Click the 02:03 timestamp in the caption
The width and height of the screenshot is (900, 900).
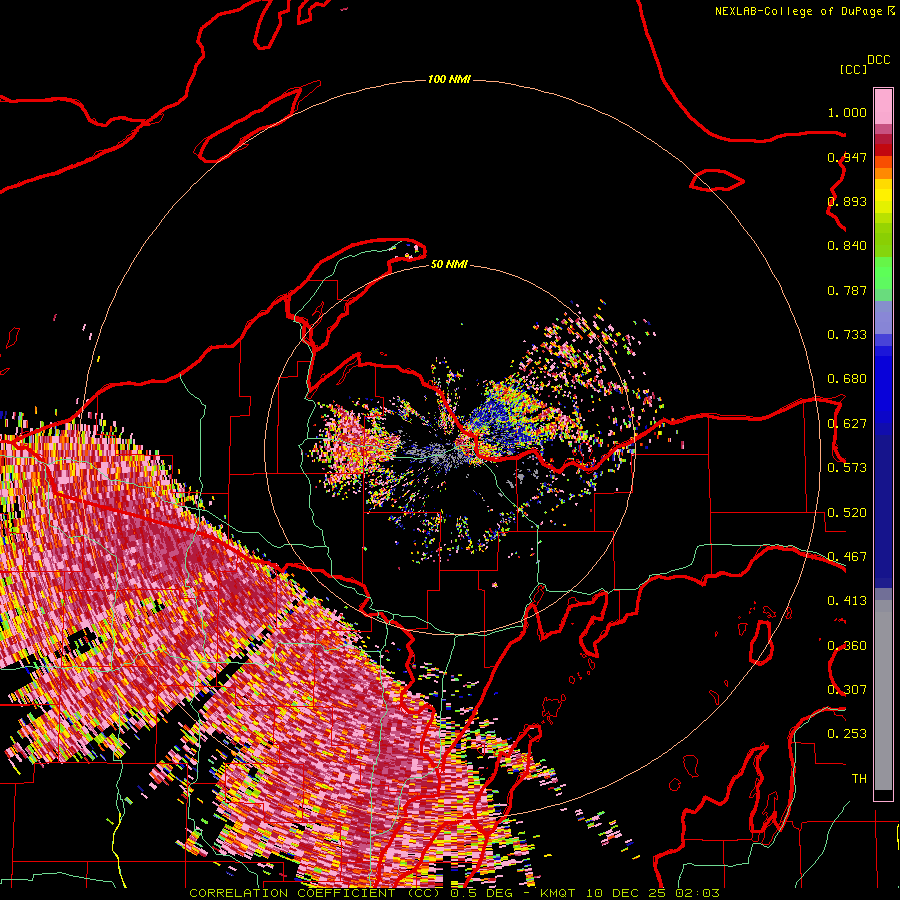[697, 893]
